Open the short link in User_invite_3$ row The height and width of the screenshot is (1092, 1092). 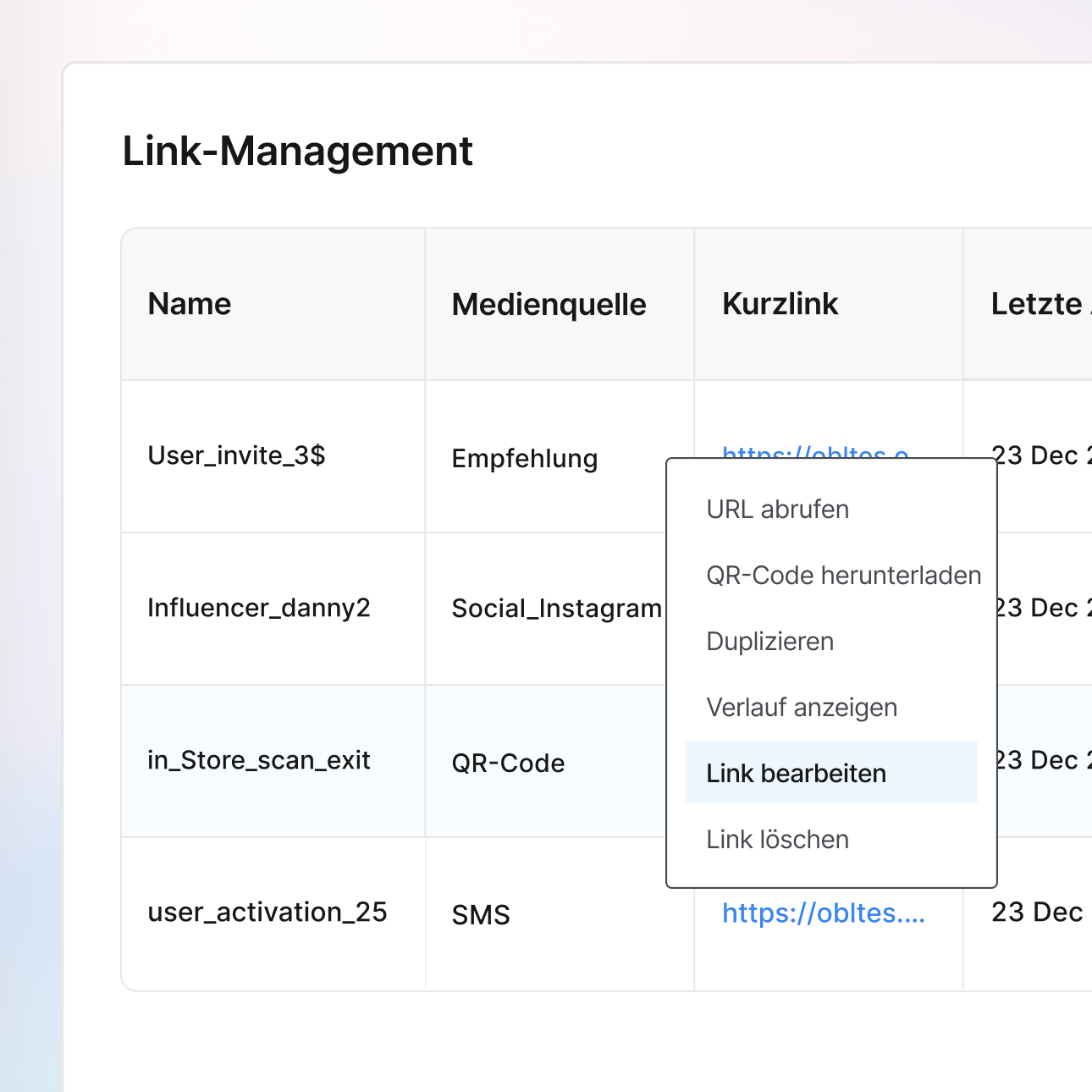(814, 450)
